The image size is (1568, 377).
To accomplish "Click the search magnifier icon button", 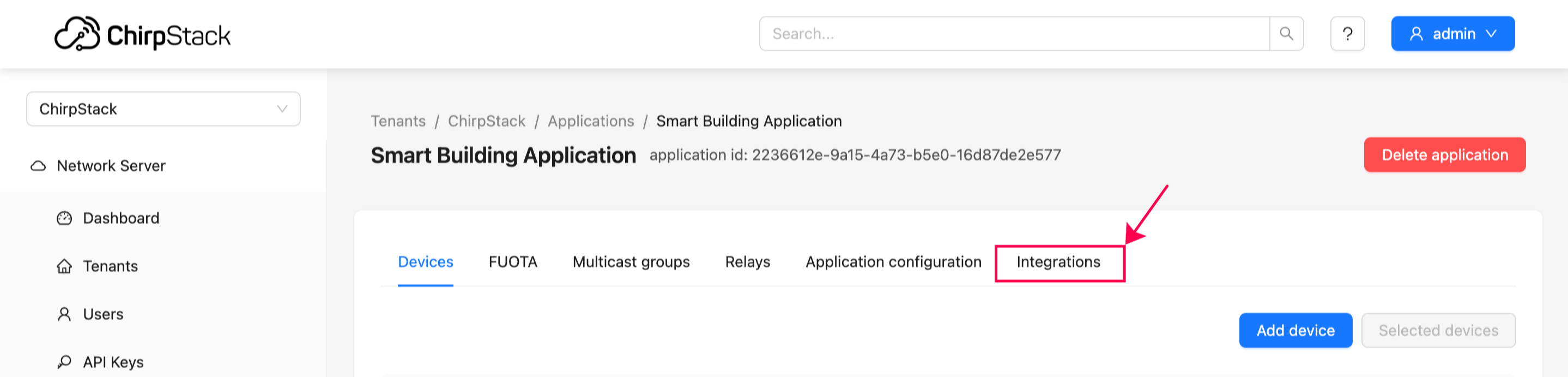I will (x=1286, y=33).
